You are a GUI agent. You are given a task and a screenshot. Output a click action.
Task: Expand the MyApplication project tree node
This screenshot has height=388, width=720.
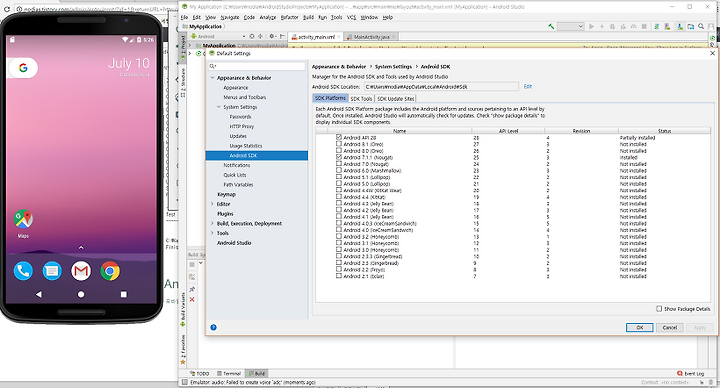pyautogui.click(x=190, y=45)
